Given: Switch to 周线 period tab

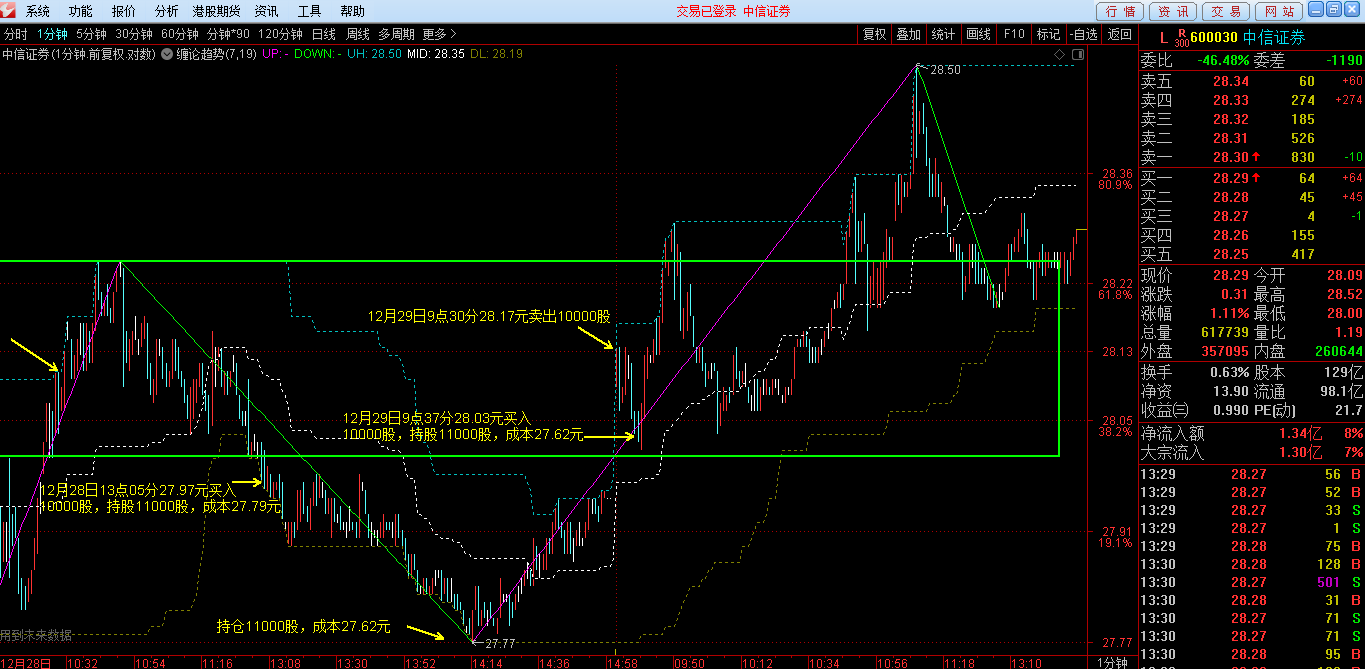Looking at the screenshot, I should [358, 34].
